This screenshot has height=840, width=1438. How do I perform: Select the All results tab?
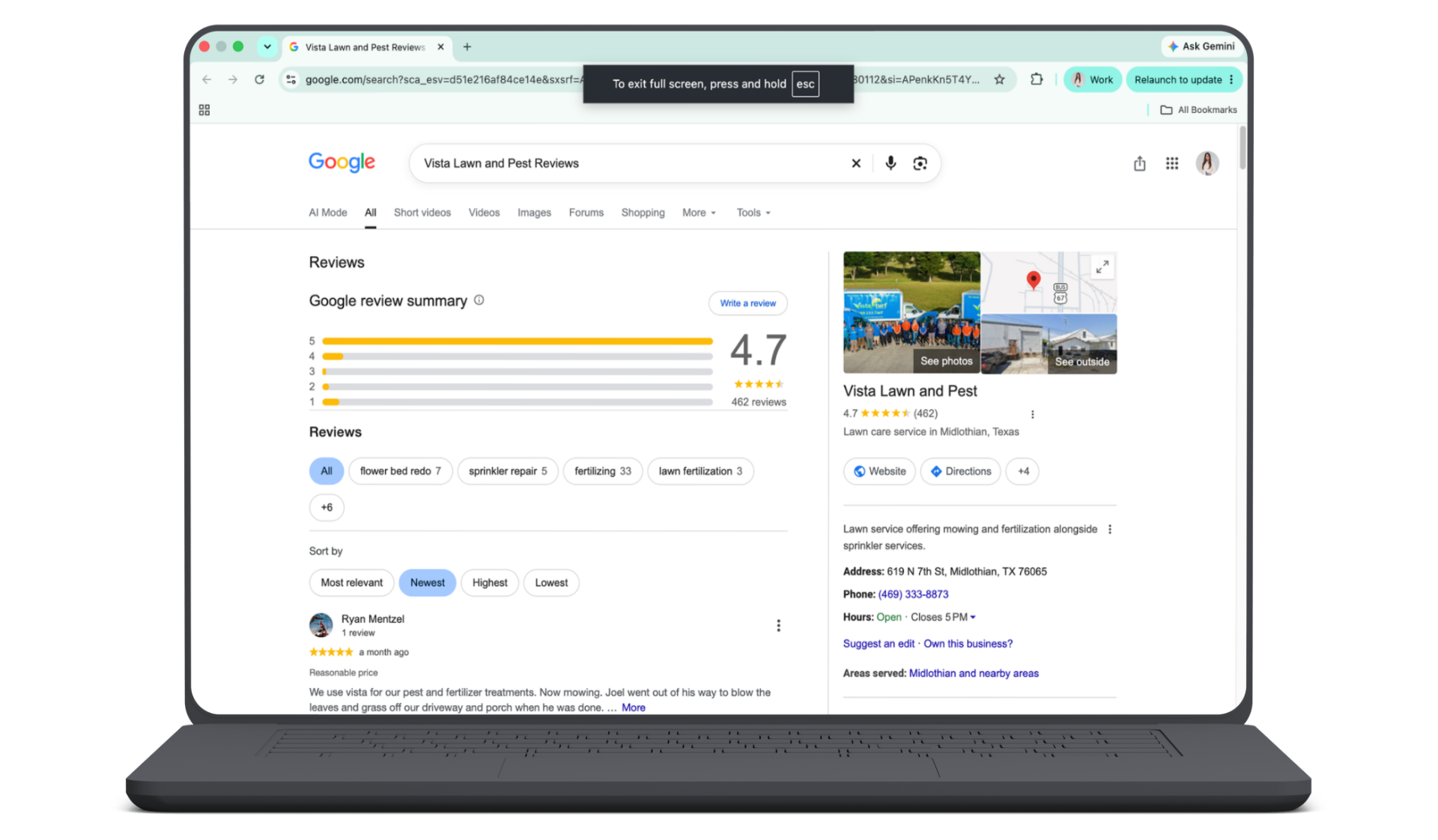pyautogui.click(x=371, y=213)
